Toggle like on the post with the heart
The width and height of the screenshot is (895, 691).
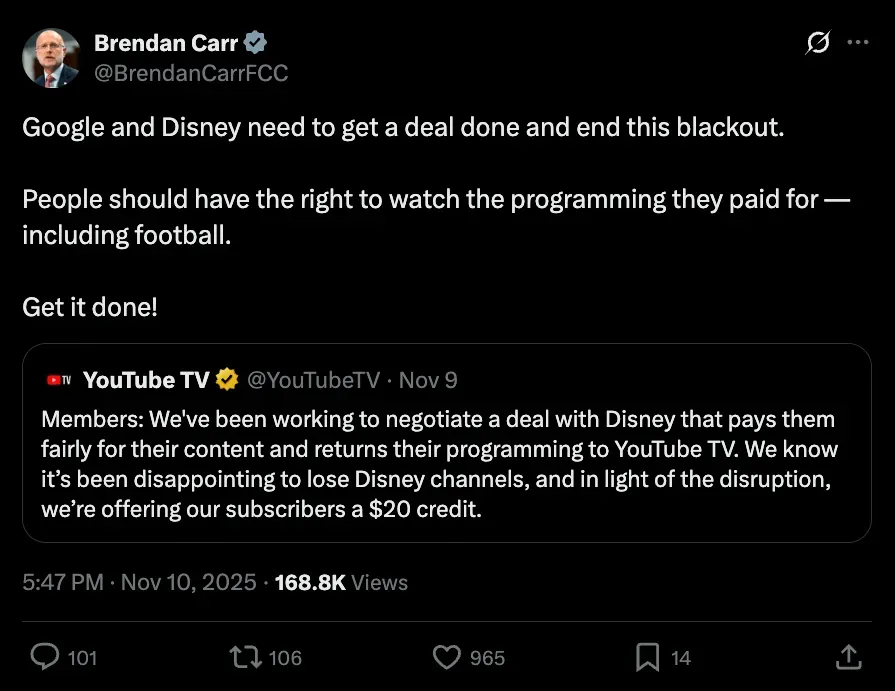(446, 657)
